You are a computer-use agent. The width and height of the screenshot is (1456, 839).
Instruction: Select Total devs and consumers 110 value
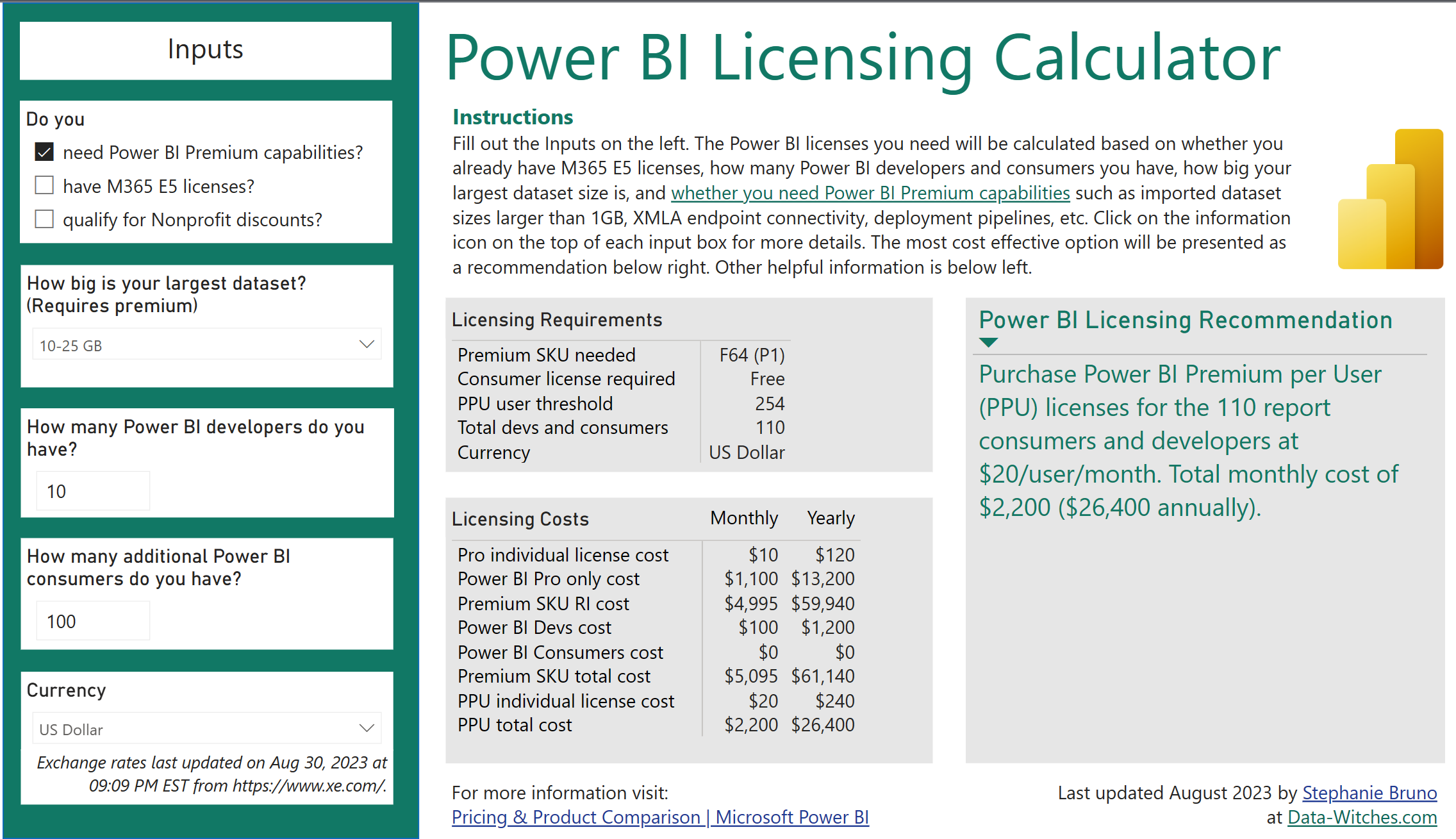point(770,428)
